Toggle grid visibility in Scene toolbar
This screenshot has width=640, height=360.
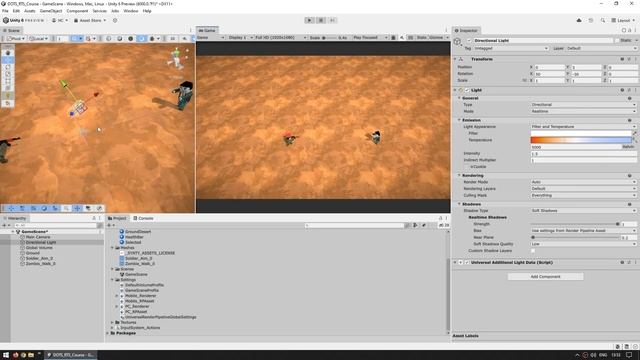tap(75, 38)
